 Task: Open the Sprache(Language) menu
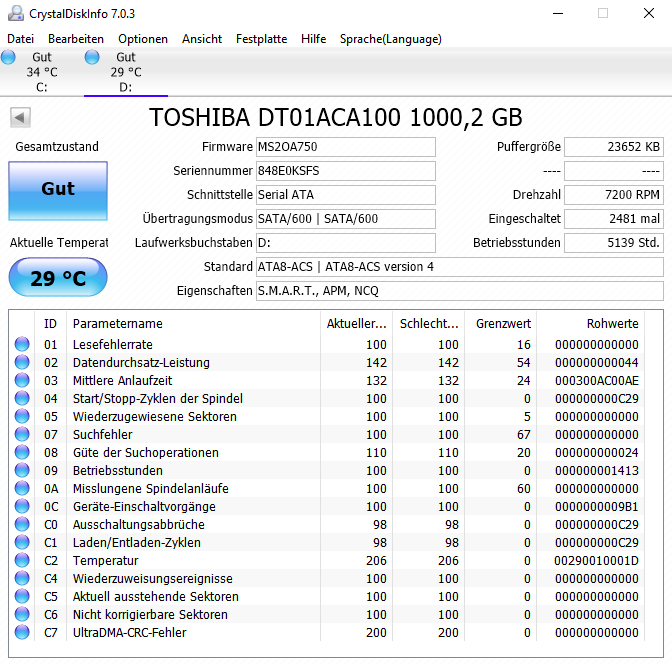[x=390, y=39]
